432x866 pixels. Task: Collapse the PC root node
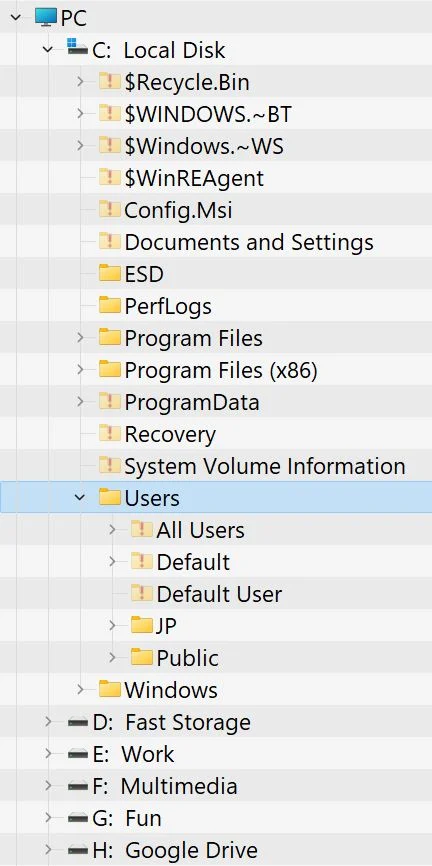click(15, 17)
